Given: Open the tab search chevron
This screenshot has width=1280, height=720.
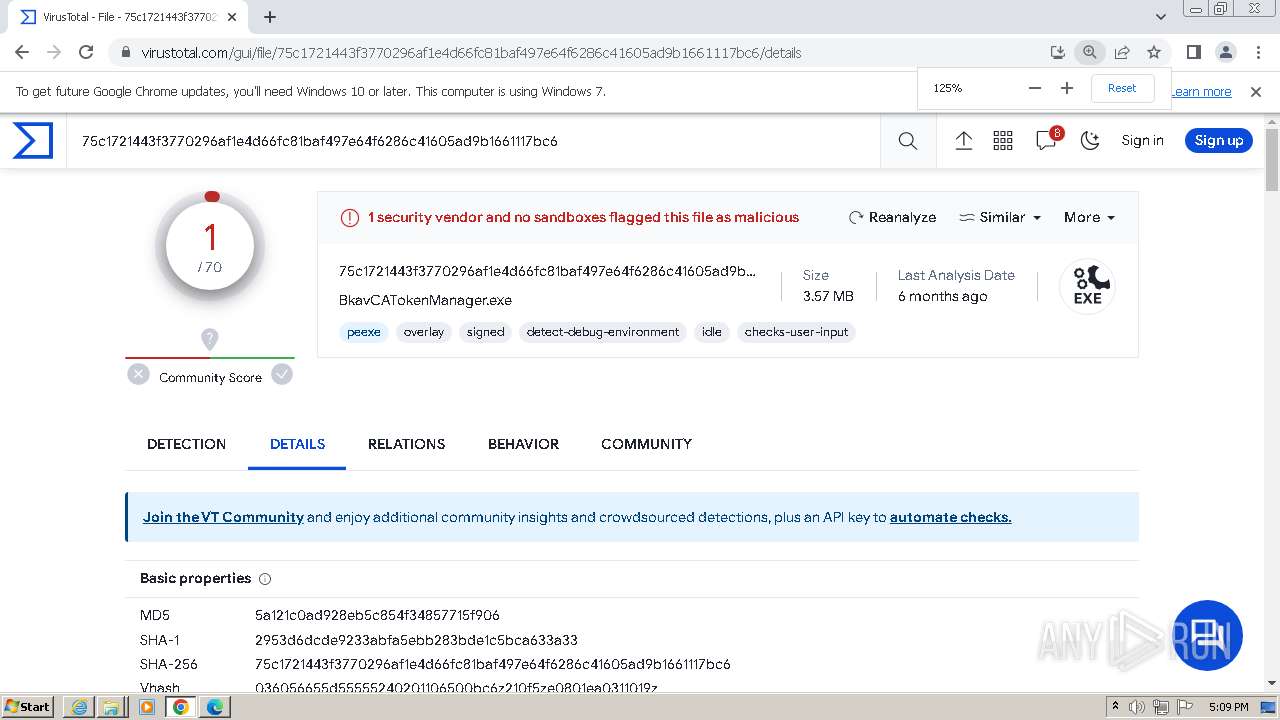Looking at the screenshot, I should [x=1160, y=16].
